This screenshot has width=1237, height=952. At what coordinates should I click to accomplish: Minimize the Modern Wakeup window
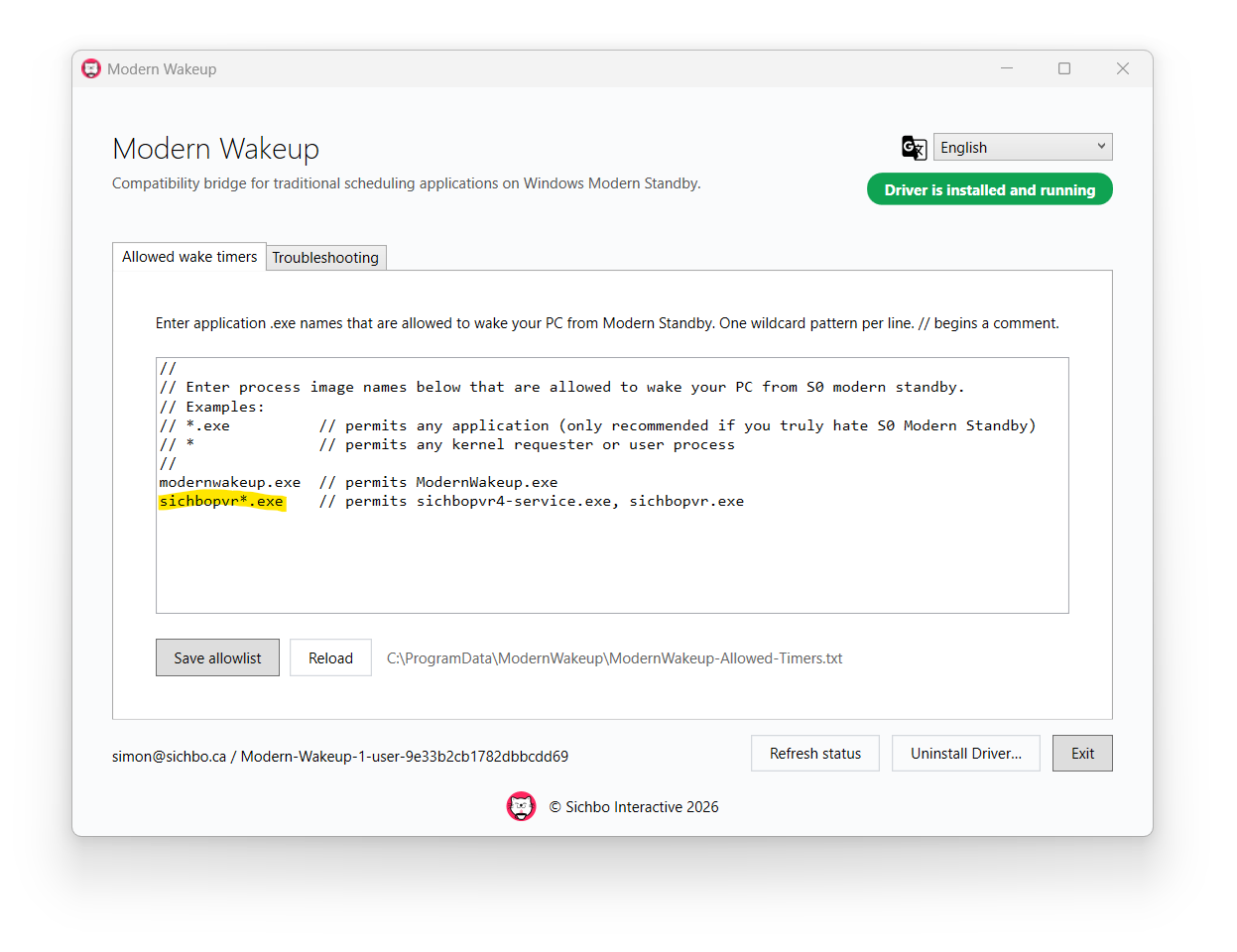click(x=1007, y=68)
